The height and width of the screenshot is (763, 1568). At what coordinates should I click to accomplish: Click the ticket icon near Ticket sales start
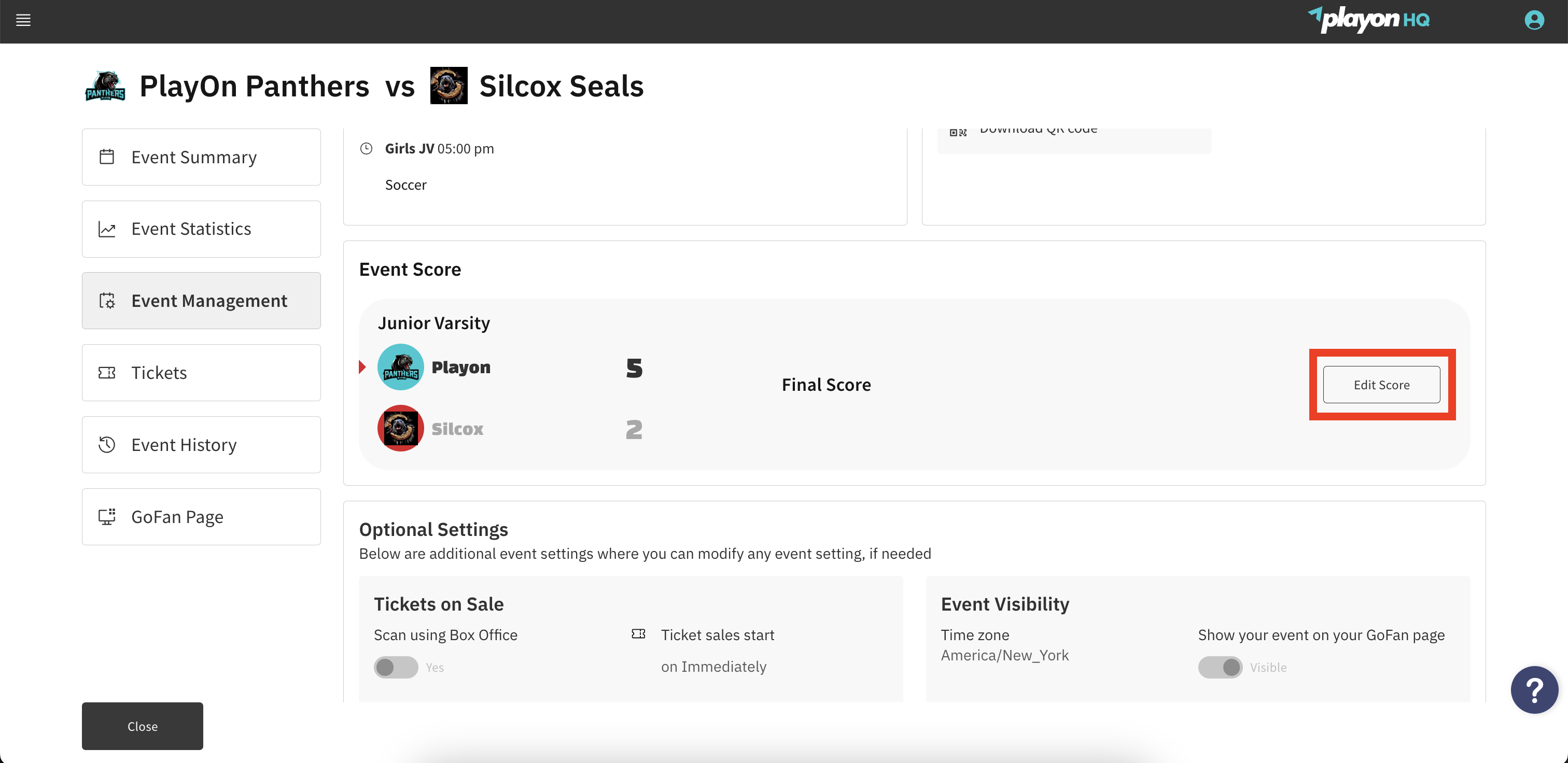point(638,633)
